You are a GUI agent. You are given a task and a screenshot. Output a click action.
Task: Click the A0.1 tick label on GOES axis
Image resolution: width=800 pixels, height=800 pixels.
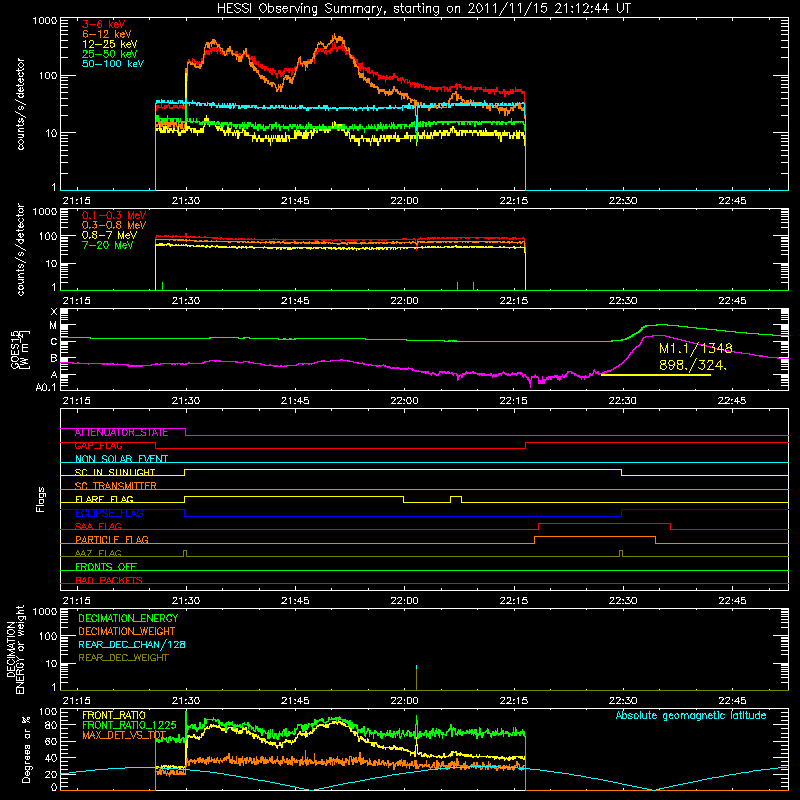46,388
